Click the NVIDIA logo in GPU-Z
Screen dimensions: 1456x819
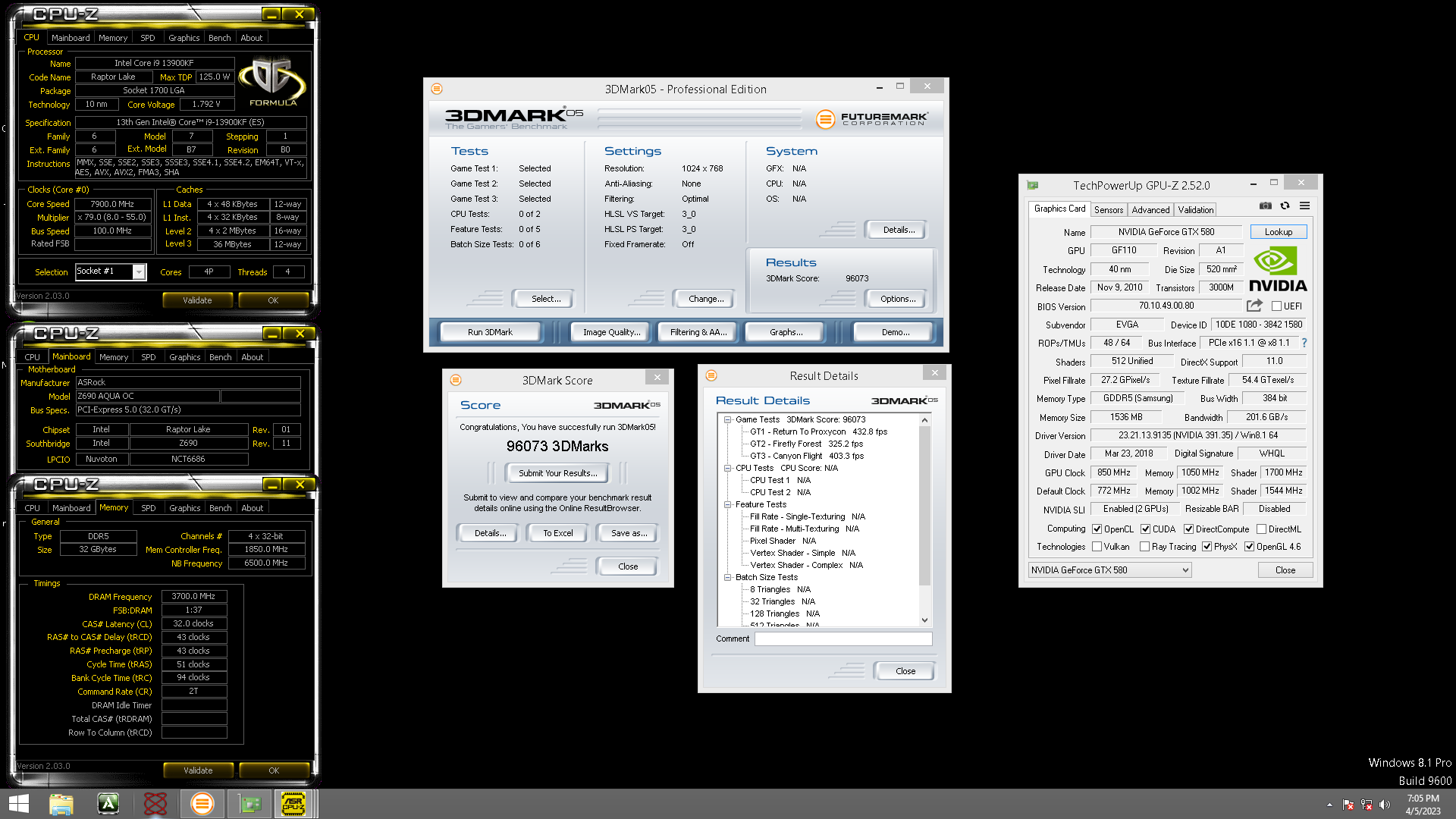[x=1279, y=270]
